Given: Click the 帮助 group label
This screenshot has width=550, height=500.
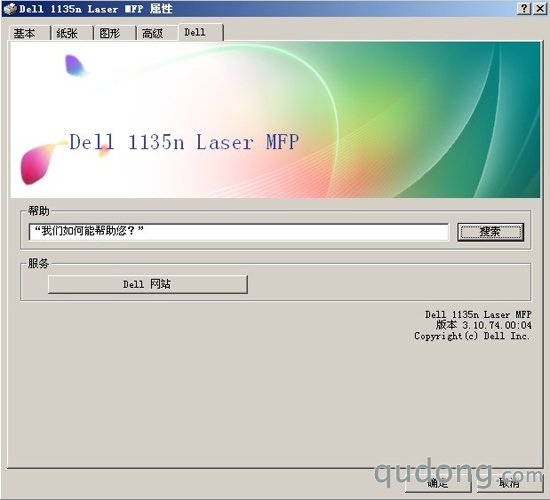Looking at the screenshot, I should click(x=39, y=211).
